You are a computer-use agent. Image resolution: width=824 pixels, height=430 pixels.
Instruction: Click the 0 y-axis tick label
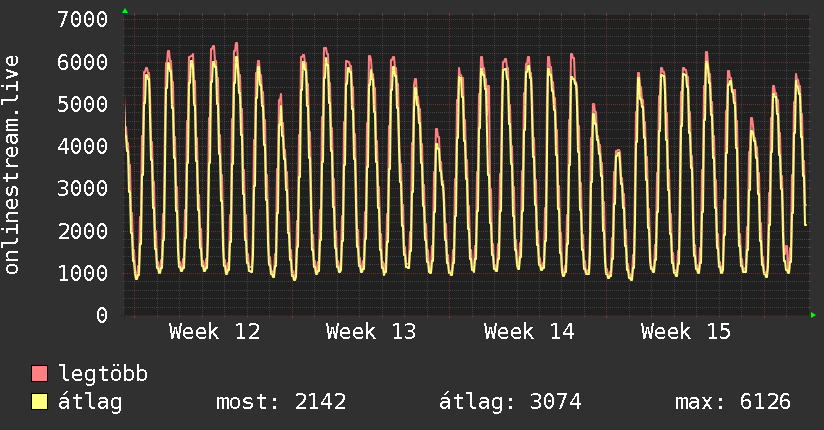click(x=101, y=316)
